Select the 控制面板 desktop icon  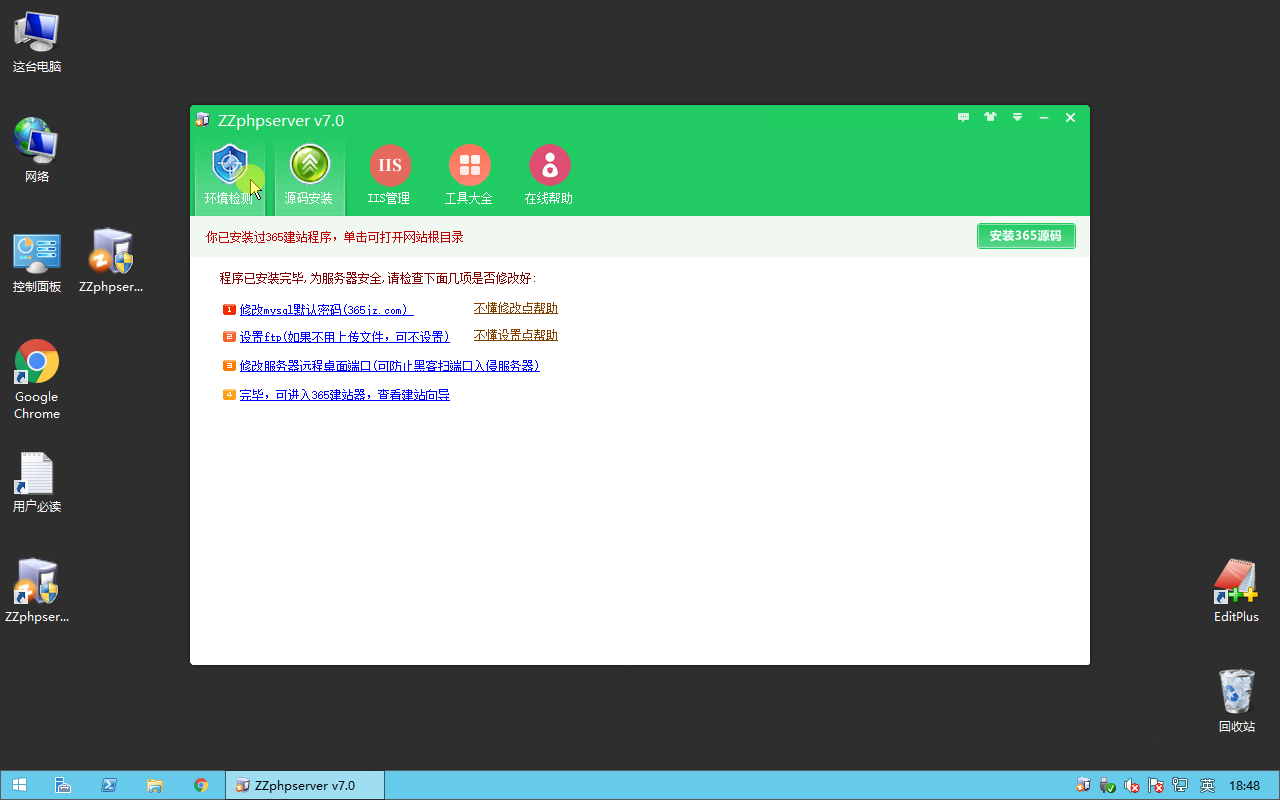pyautogui.click(x=37, y=261)
